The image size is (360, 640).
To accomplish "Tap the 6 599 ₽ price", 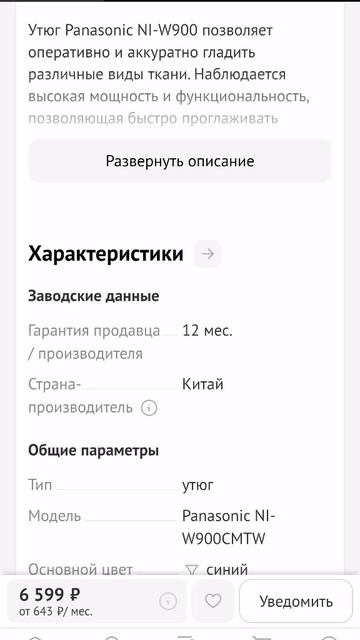I will pos(49,594).
